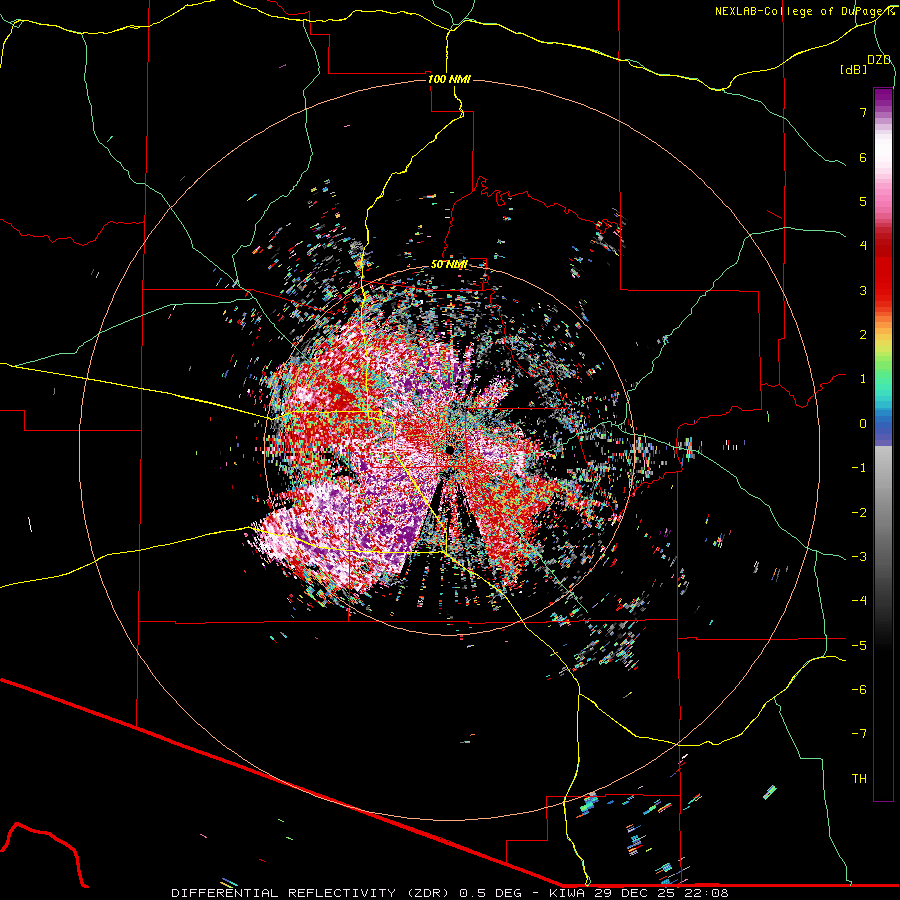This screenshot has height=900, width=900.
Task: Click the KIWA station ID in the caption
Action: coord(567,893)
